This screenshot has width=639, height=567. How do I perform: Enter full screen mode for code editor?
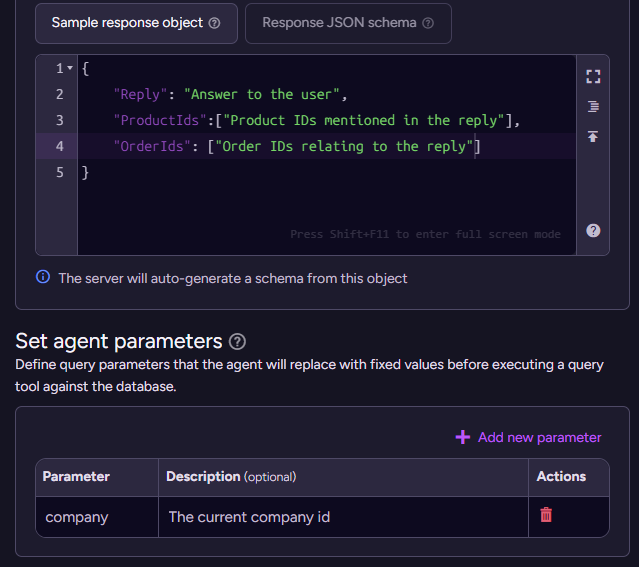click(593, 76)
